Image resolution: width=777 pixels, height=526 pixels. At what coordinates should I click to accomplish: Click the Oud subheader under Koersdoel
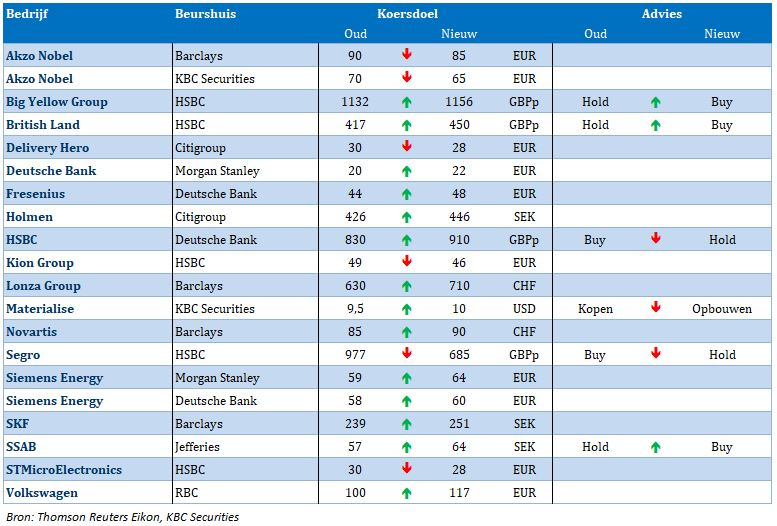pos(355,34)
